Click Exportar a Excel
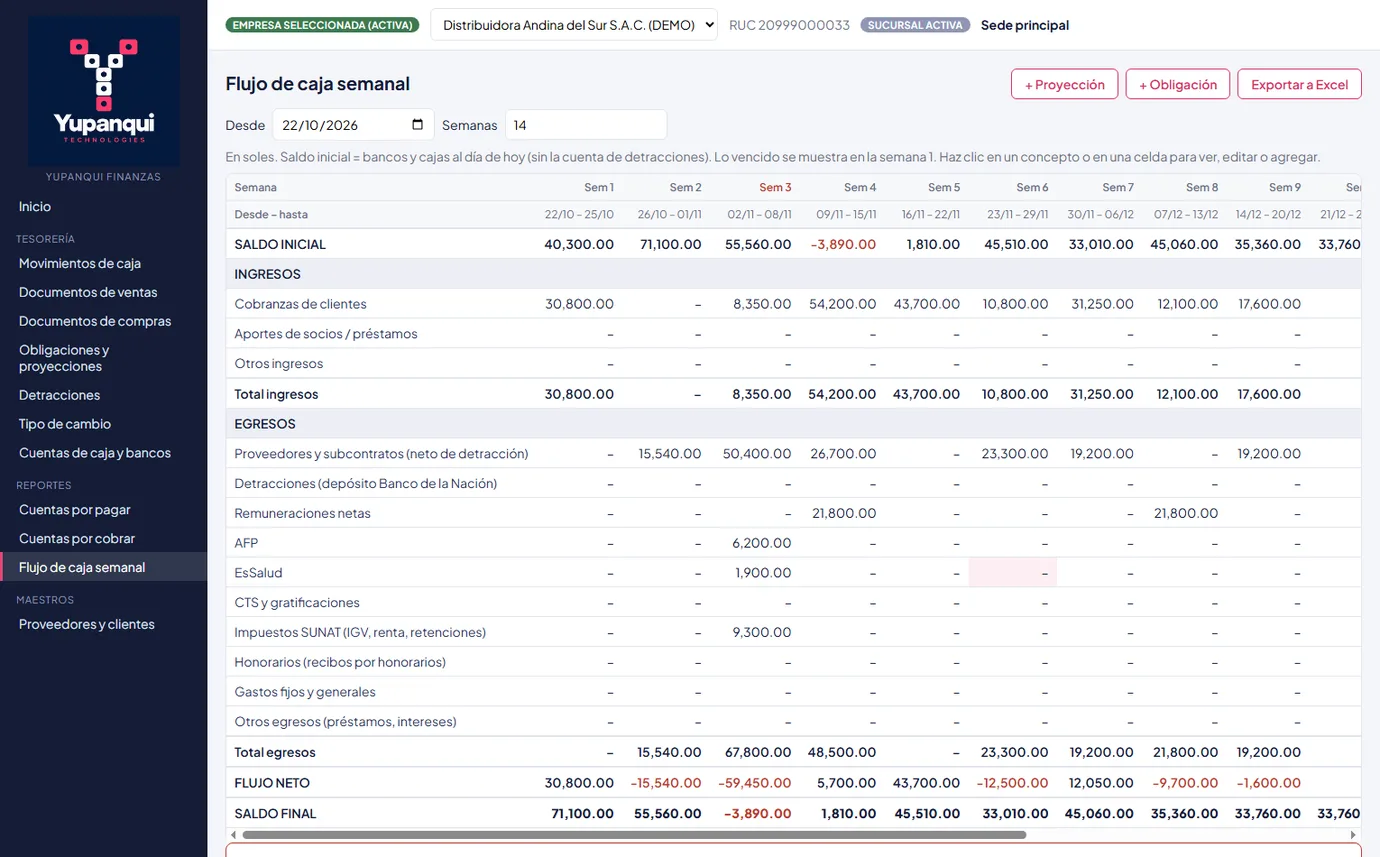Image resolution: width=1380 pixels, height=857 pixels. tap(1300, 84)
